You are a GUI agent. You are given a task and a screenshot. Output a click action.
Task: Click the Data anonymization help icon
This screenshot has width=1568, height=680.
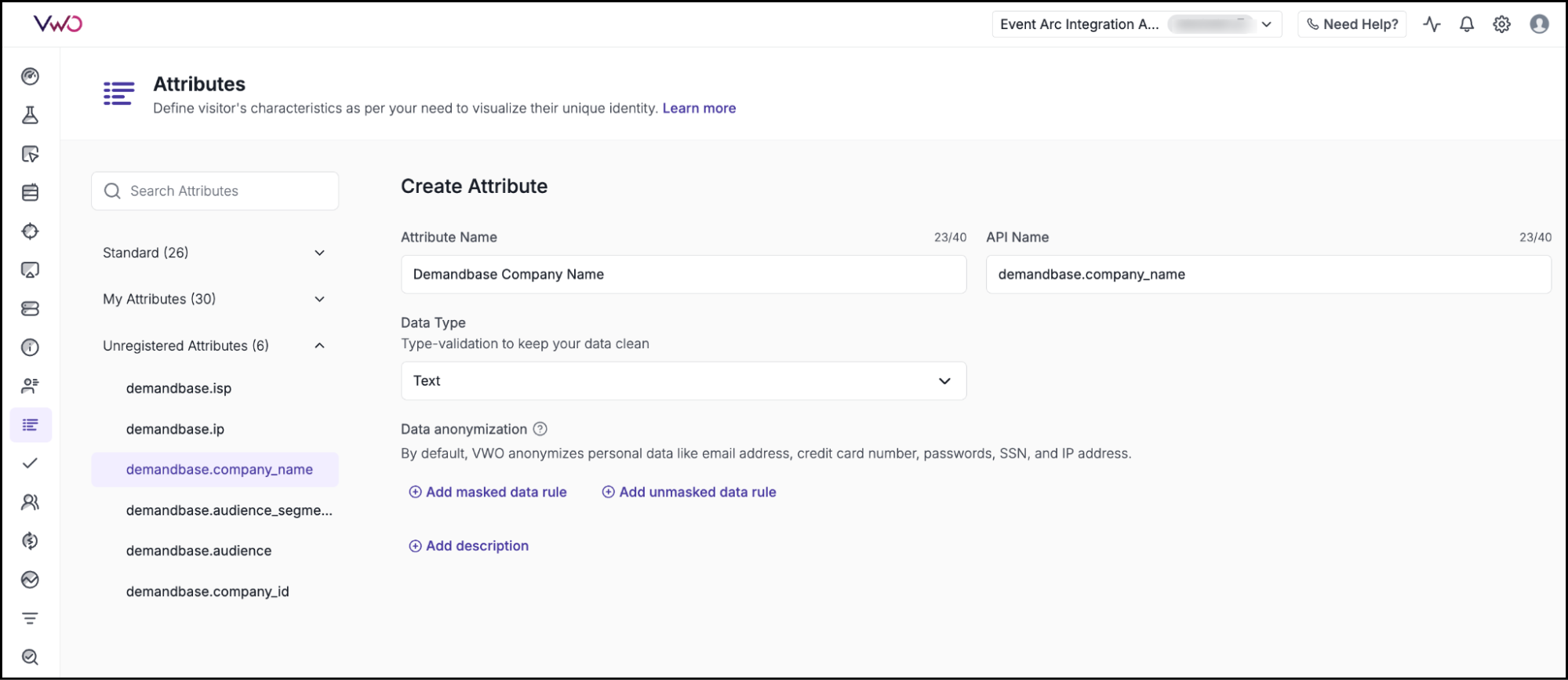click(x=540, y=429)
